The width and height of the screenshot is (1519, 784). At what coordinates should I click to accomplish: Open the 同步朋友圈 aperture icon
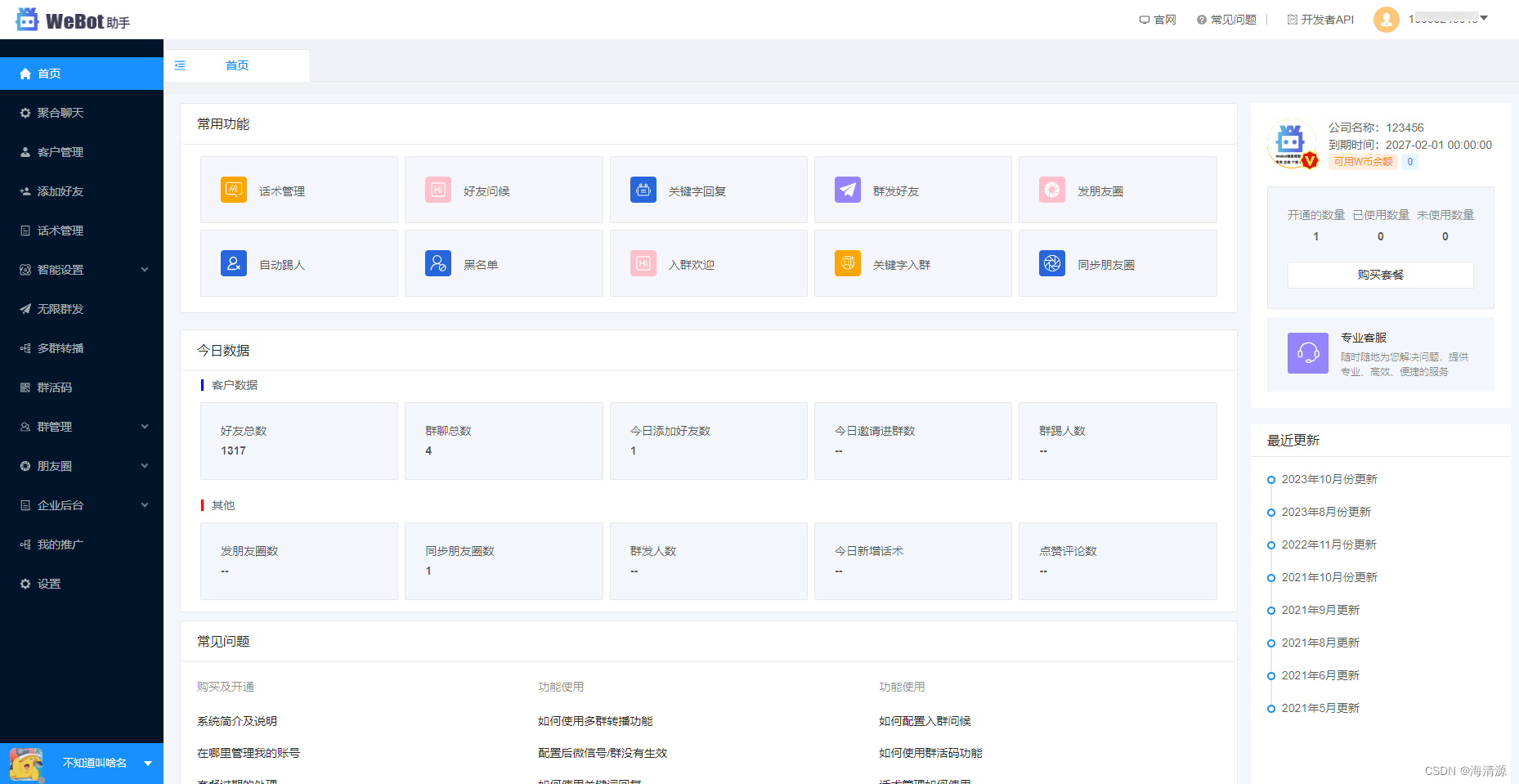1052,263
